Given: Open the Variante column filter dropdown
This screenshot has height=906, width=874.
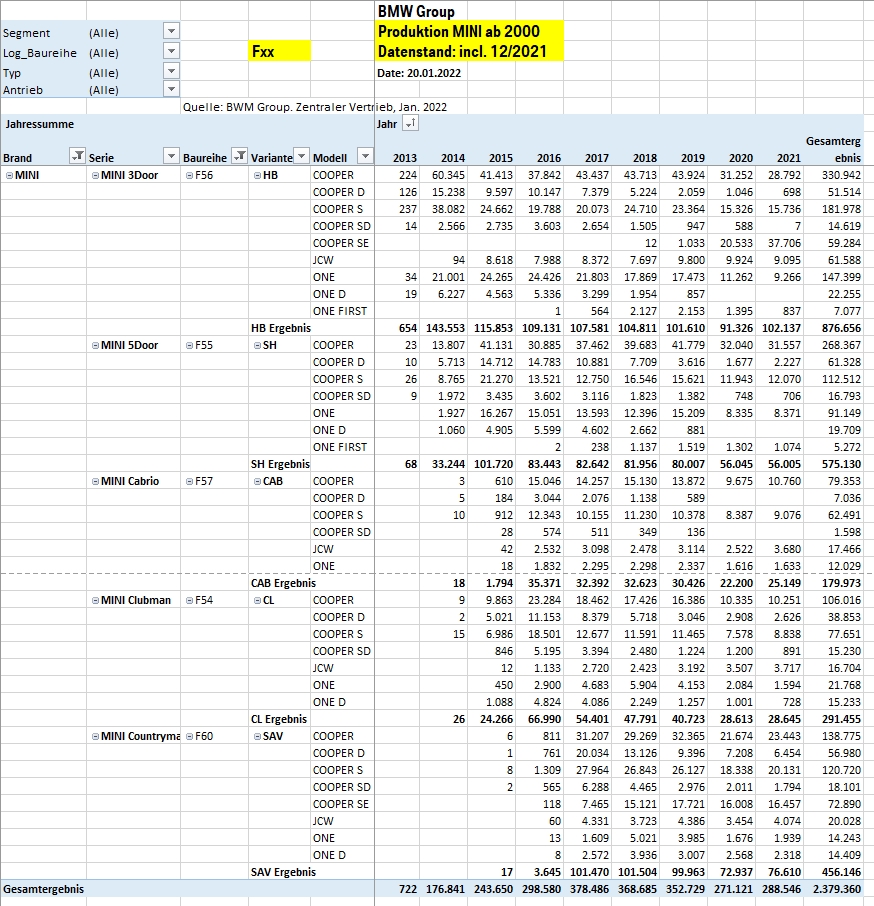Looking at the screenshot, I should (x=301, y=156).
